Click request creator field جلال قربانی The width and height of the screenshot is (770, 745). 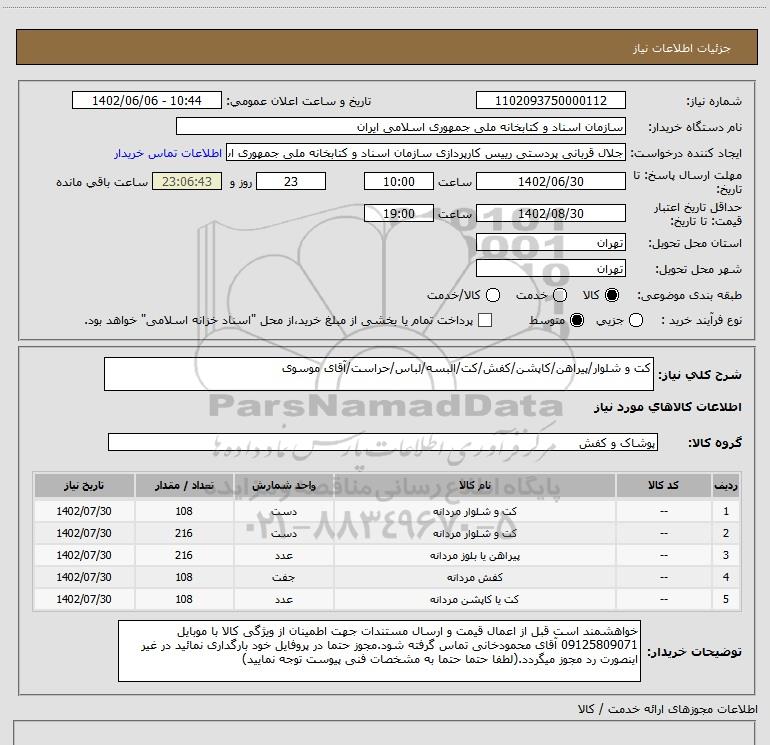pyautogui.click(x=426, y=153)
